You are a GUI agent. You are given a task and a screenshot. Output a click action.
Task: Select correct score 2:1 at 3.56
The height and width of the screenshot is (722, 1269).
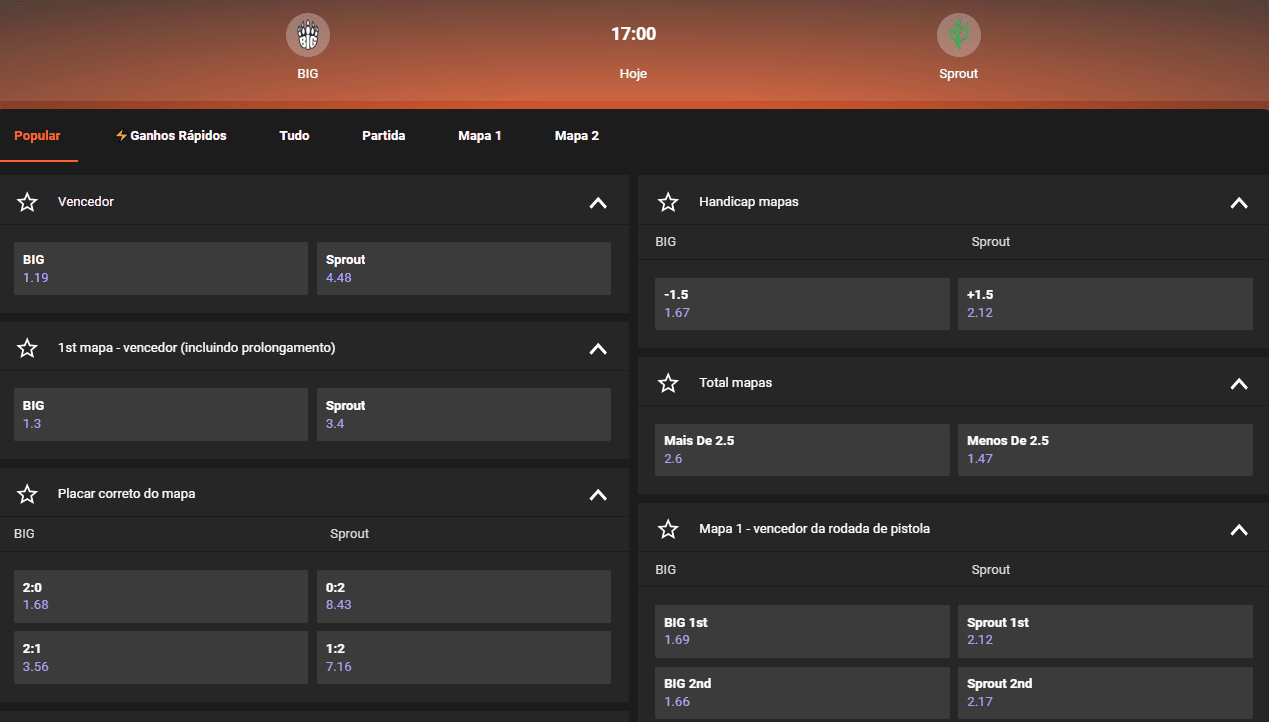[161, 658]
